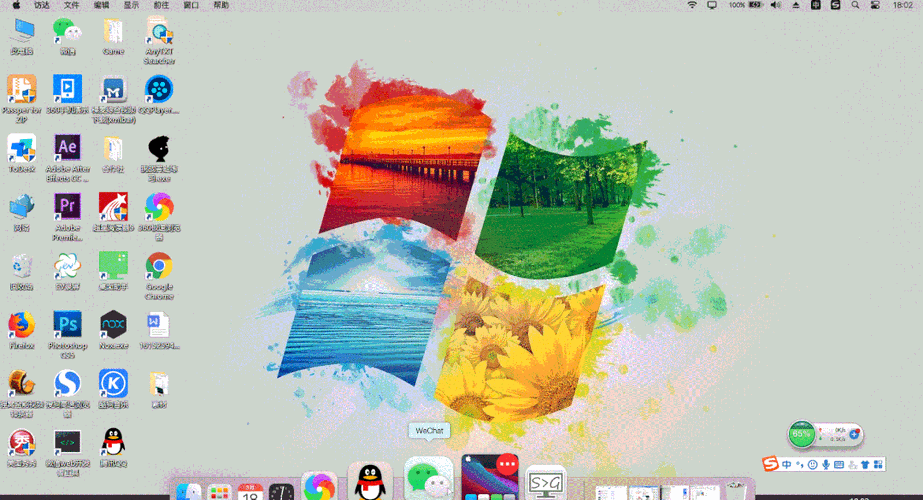This screenshot has width=923, height=500.
Task: Click the Wi-Fi status icon in menu bar
Action: [x=692, y=5]
